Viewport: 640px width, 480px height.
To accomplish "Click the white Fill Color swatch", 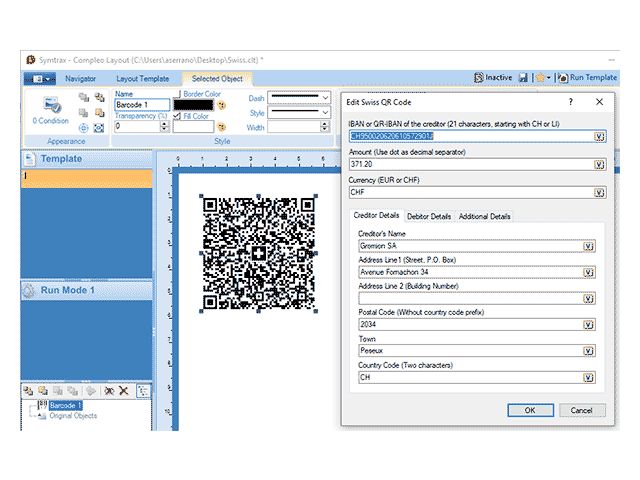I will [193, 127].
